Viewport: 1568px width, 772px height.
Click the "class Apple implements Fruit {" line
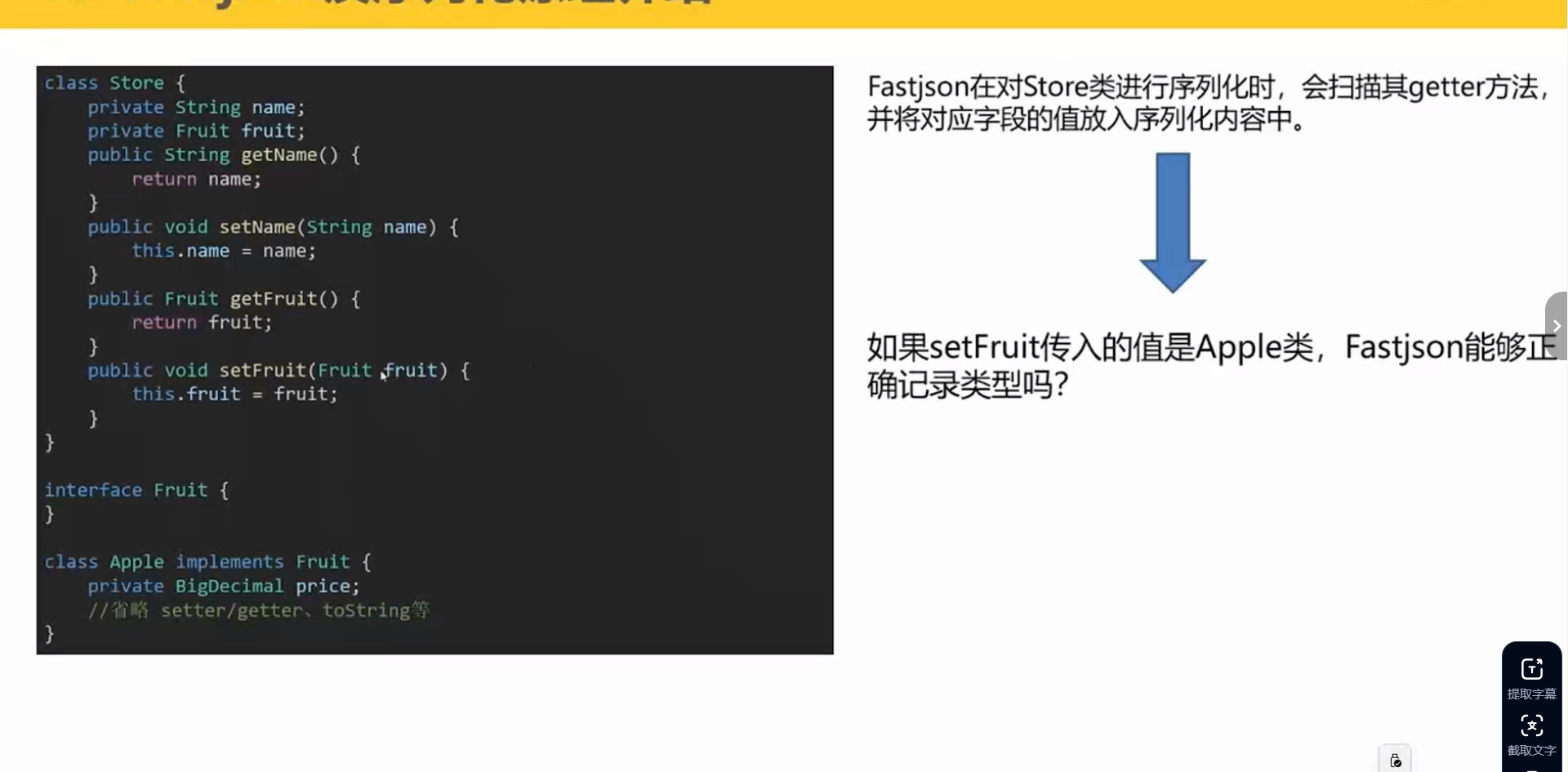click(207, 561)
